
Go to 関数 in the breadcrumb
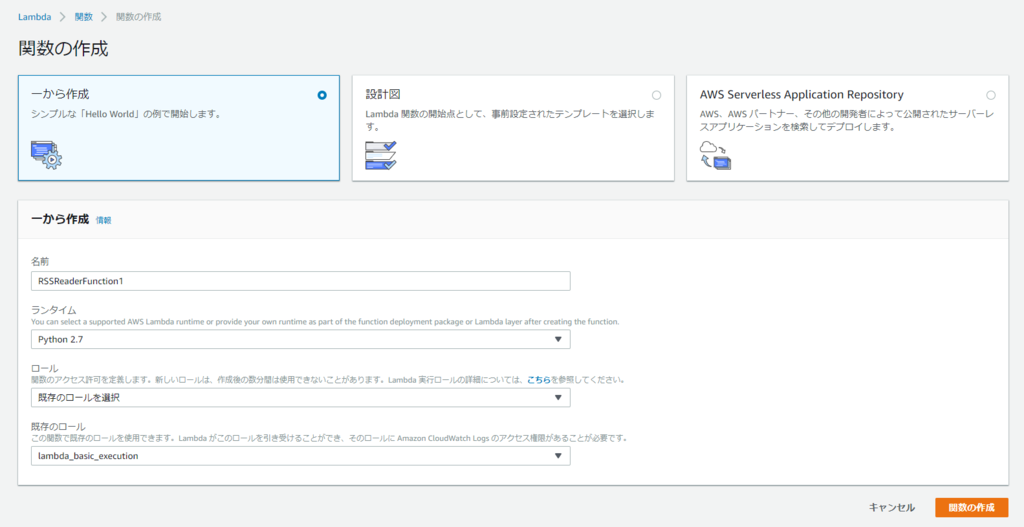click(x=84, y=17)
